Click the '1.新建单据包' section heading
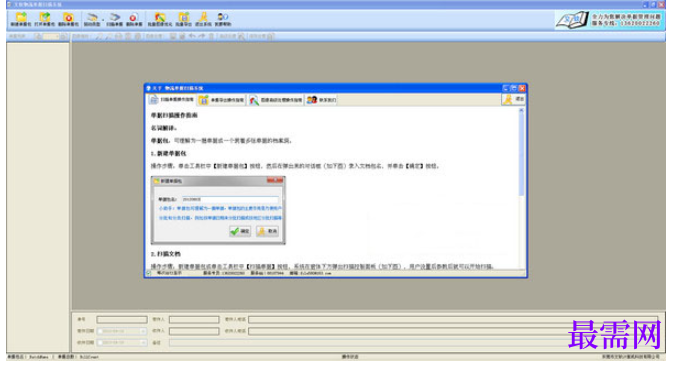 pyautogui.click(x=169, y=154)
